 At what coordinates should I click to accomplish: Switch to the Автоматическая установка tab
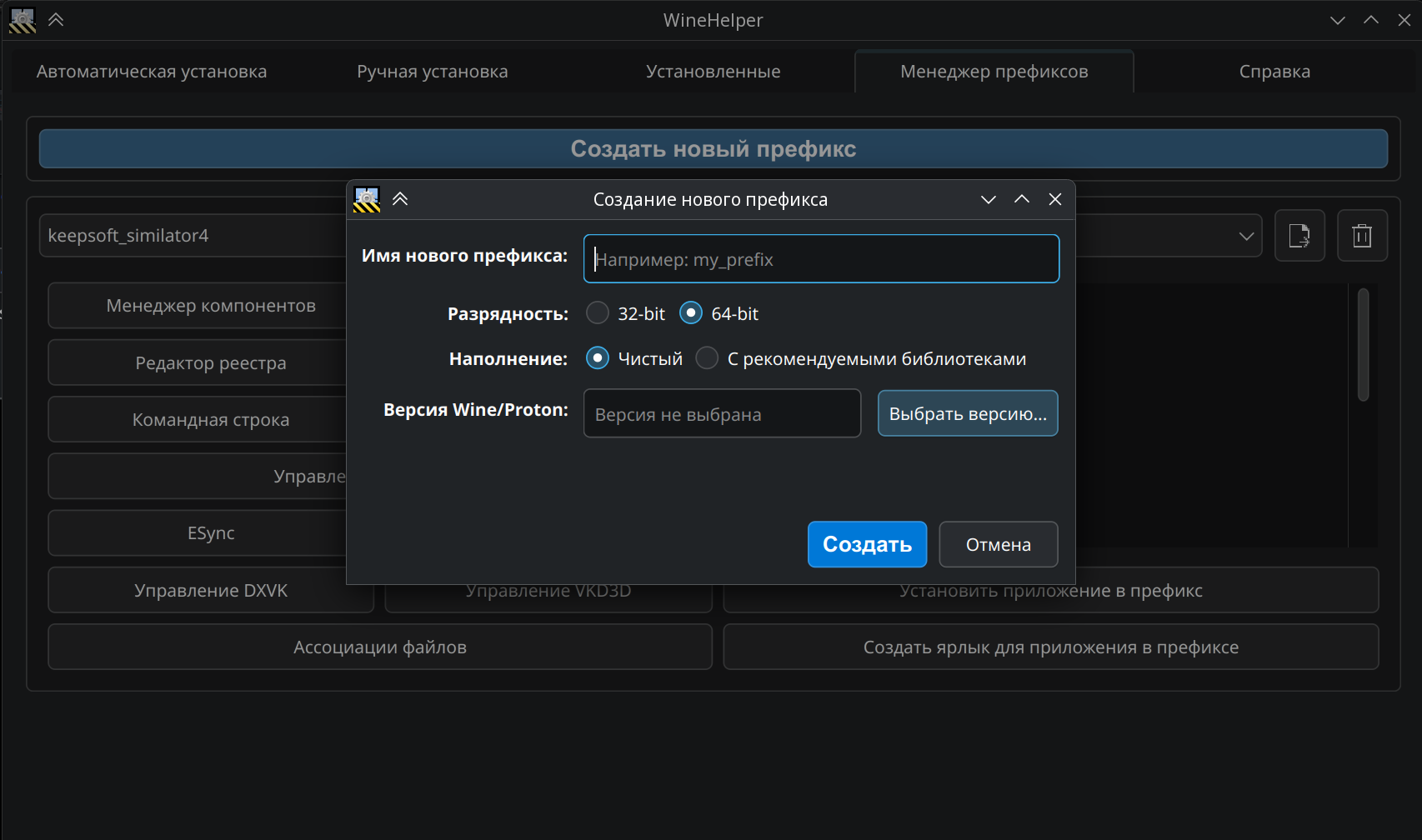tap(152, 72)
